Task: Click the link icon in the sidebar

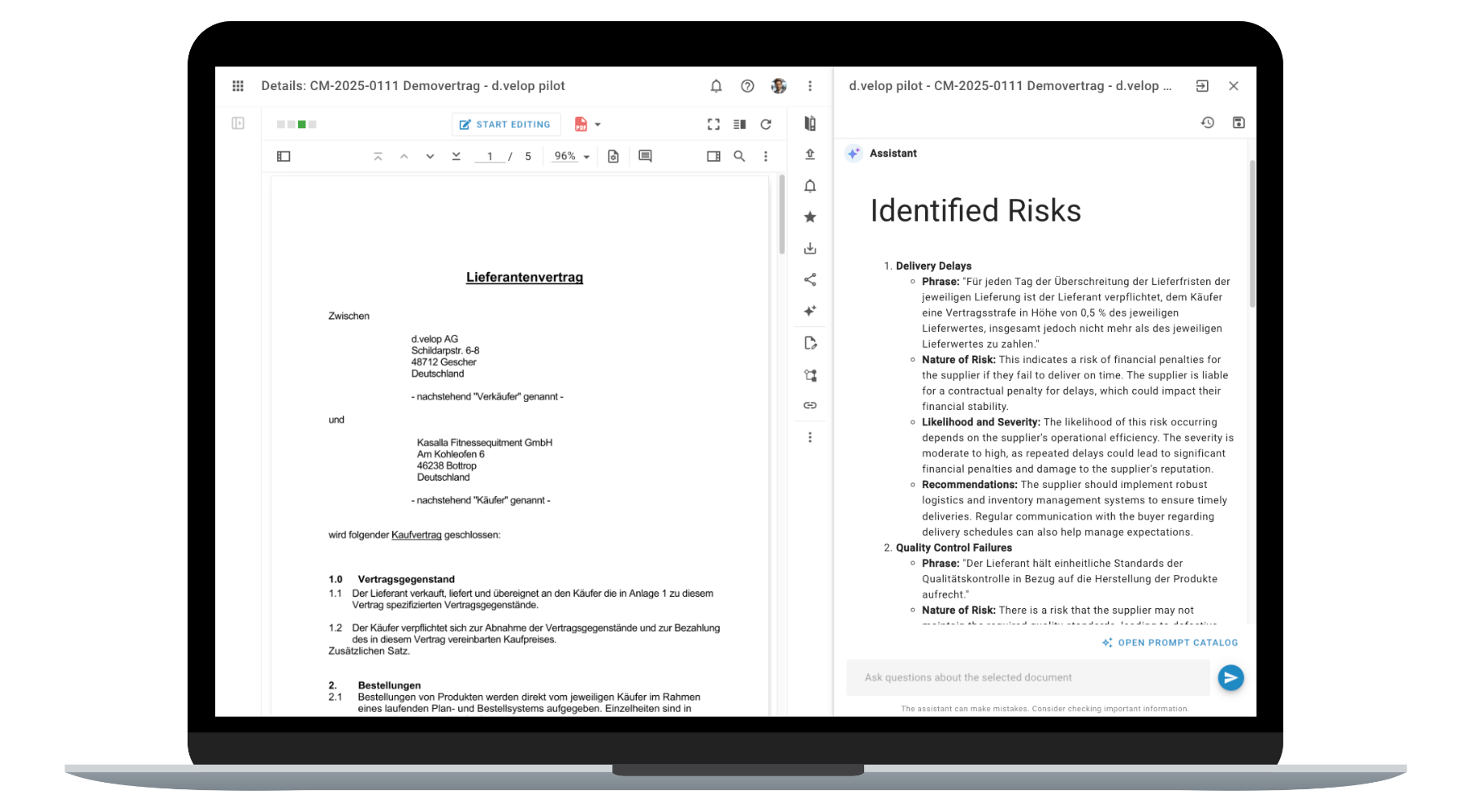Action: click(x=810, y=405)
